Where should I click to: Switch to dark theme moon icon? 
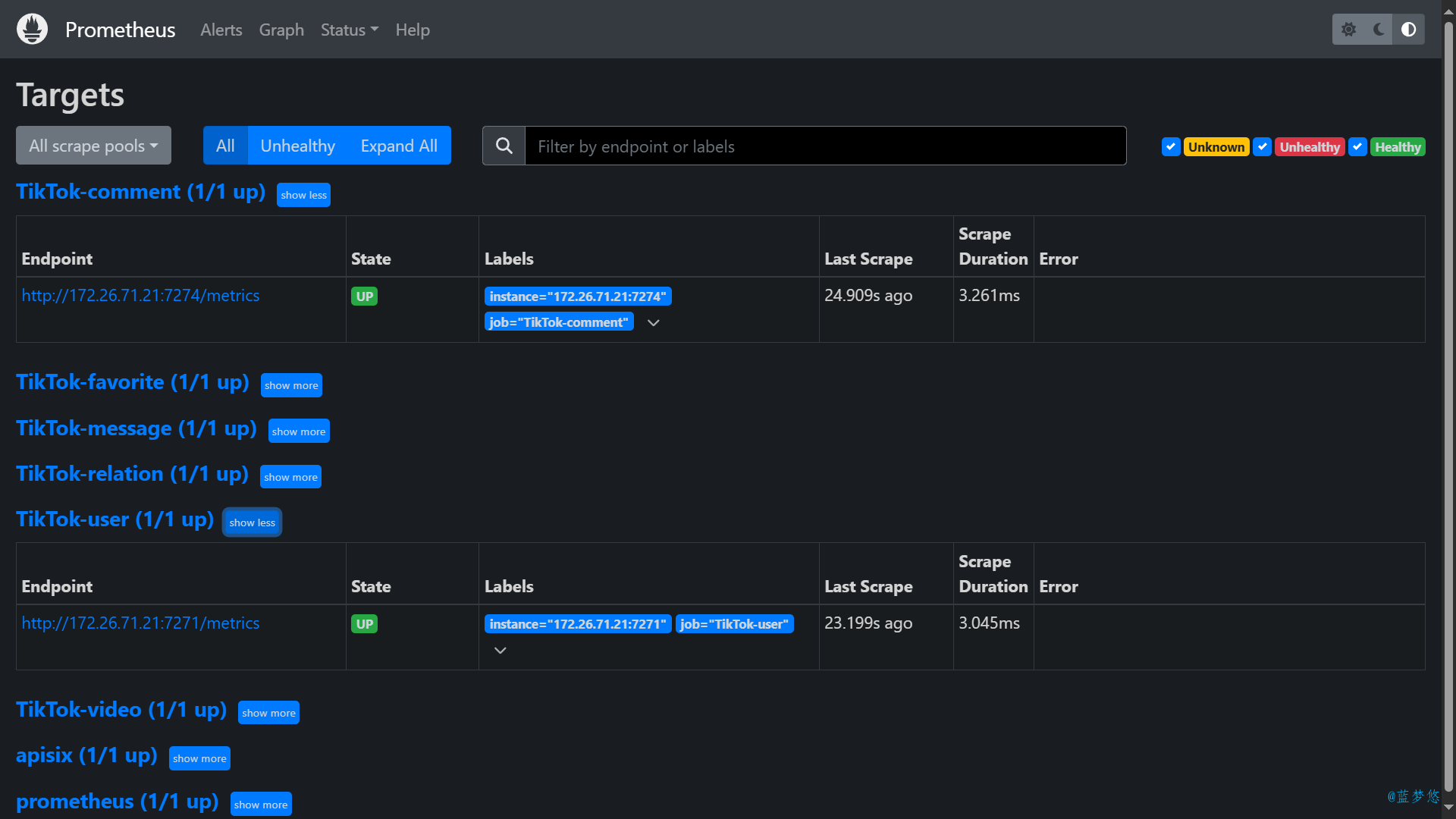pos(1379,30)
